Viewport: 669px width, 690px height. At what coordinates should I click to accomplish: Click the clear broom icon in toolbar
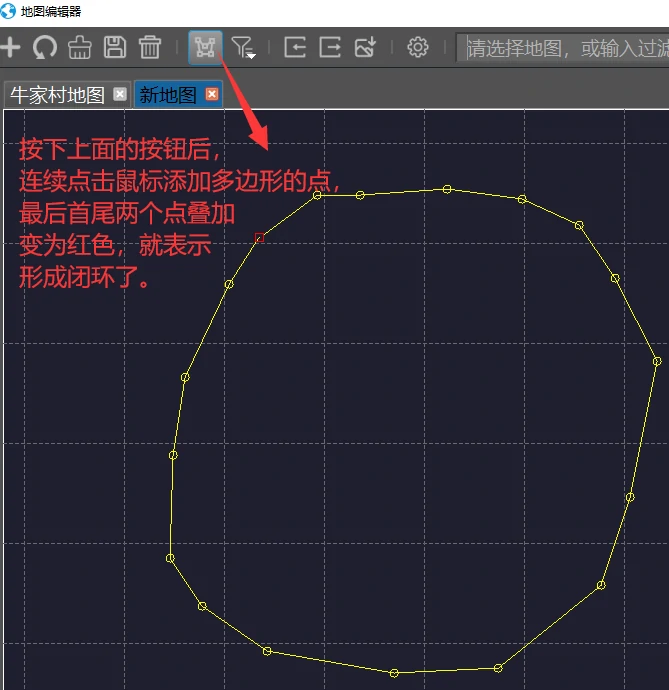(x=80, y=47)
